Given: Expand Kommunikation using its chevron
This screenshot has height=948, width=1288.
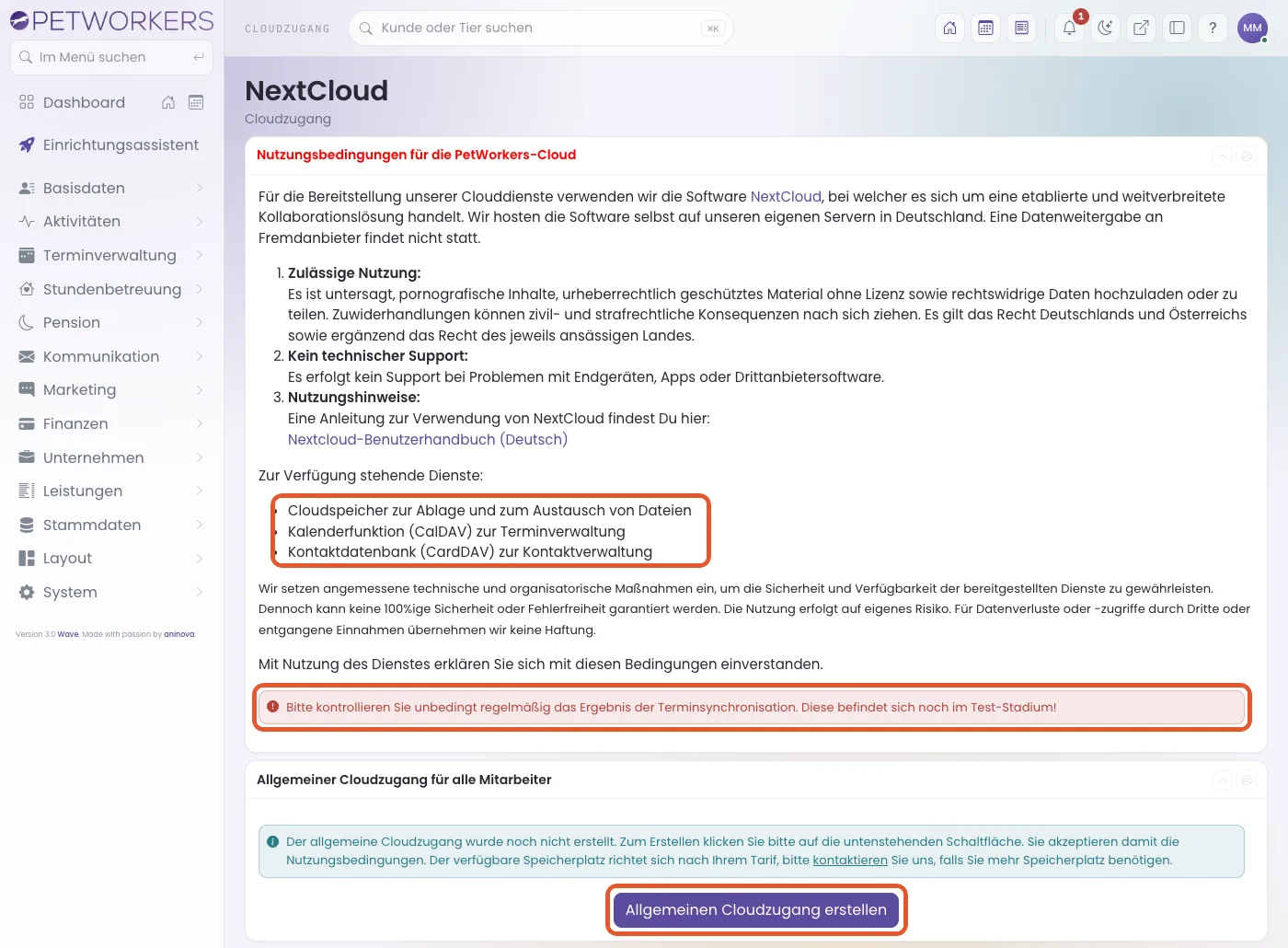Looking at the screenshot, I should click(200, 356).
